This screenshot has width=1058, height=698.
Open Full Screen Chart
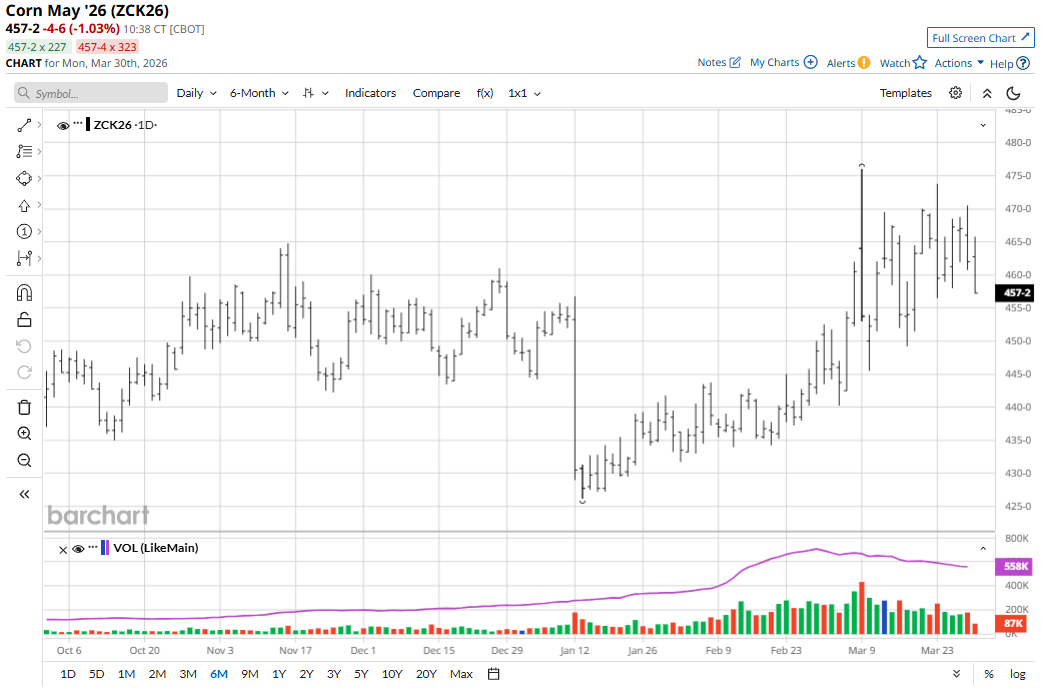980,38
